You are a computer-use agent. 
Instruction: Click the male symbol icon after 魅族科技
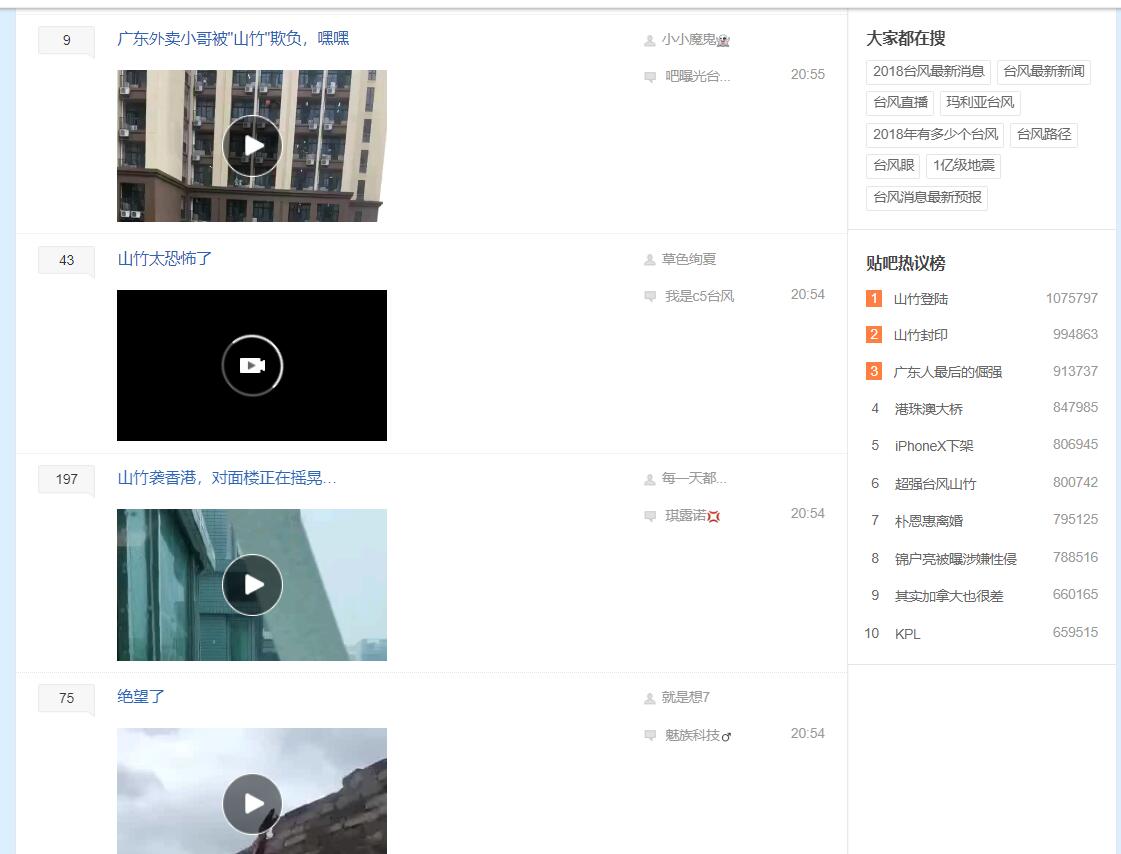(726, 736)
